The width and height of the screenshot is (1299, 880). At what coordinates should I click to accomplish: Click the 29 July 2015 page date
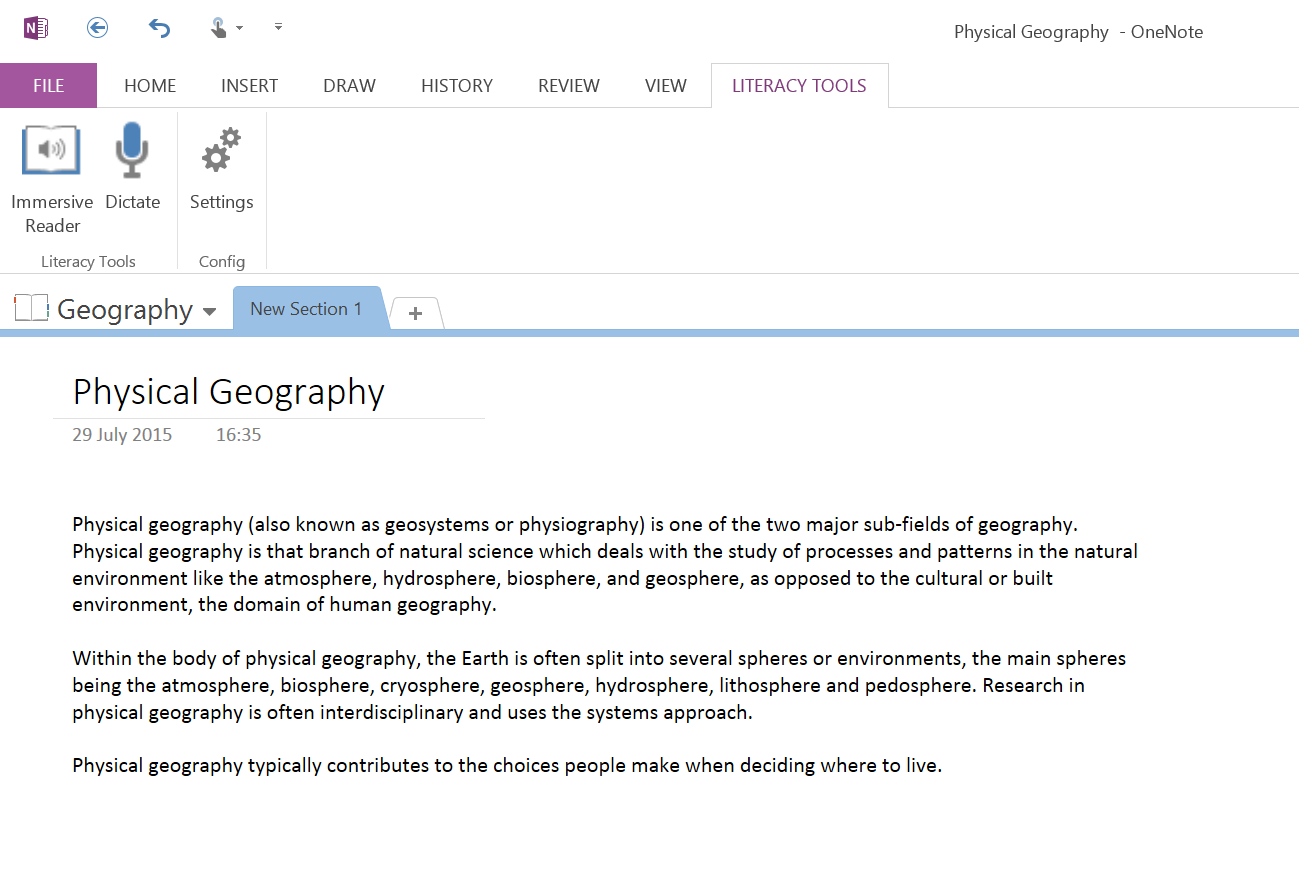click(x=122, y=435)
